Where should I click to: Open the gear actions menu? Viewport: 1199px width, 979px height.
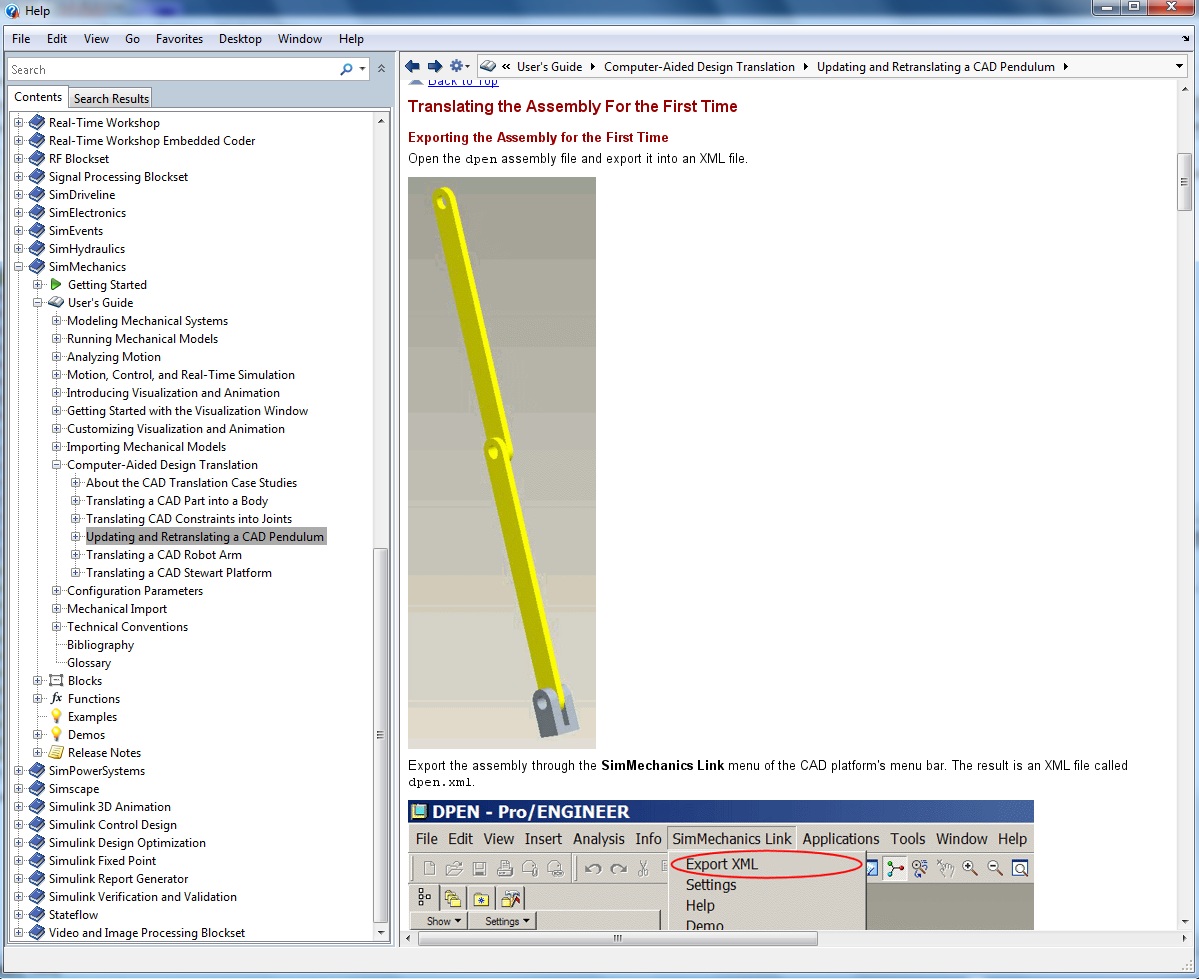click(x=460, y=67)
